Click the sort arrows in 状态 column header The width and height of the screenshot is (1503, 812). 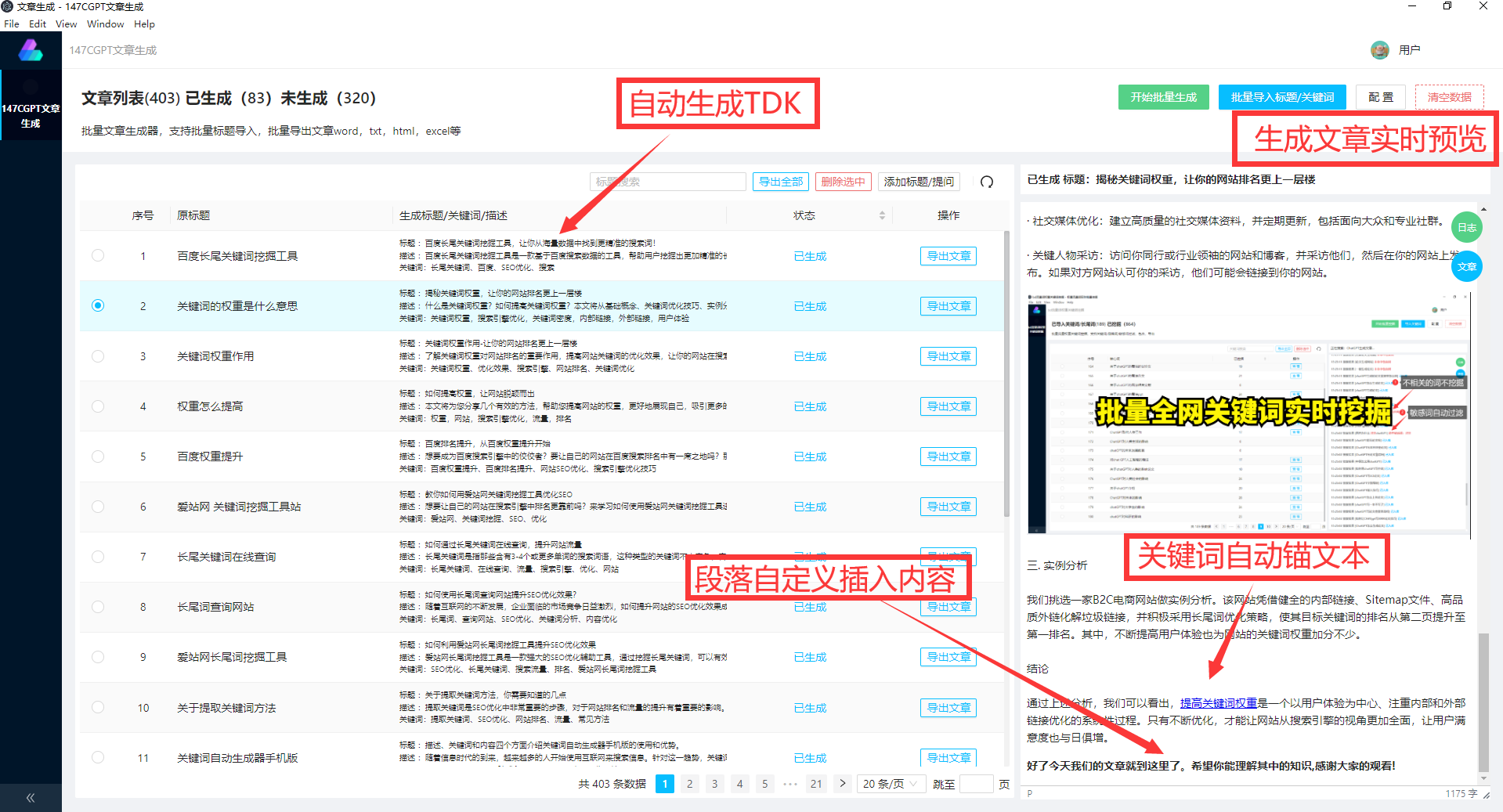pos(882,215)
